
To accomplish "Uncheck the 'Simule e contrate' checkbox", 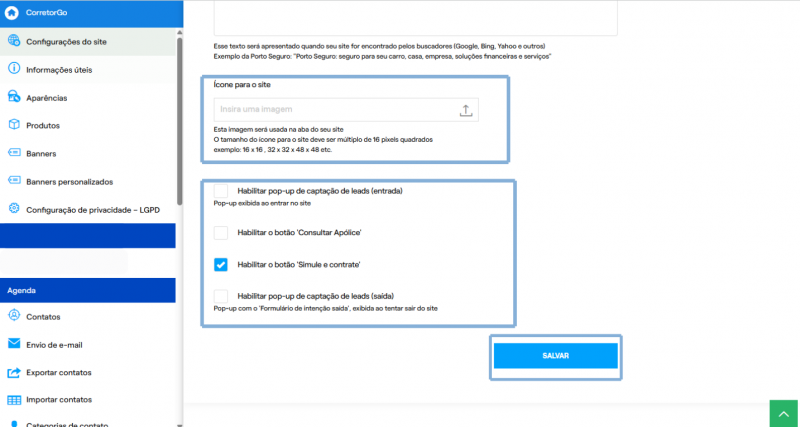I will tap(220, 264).
